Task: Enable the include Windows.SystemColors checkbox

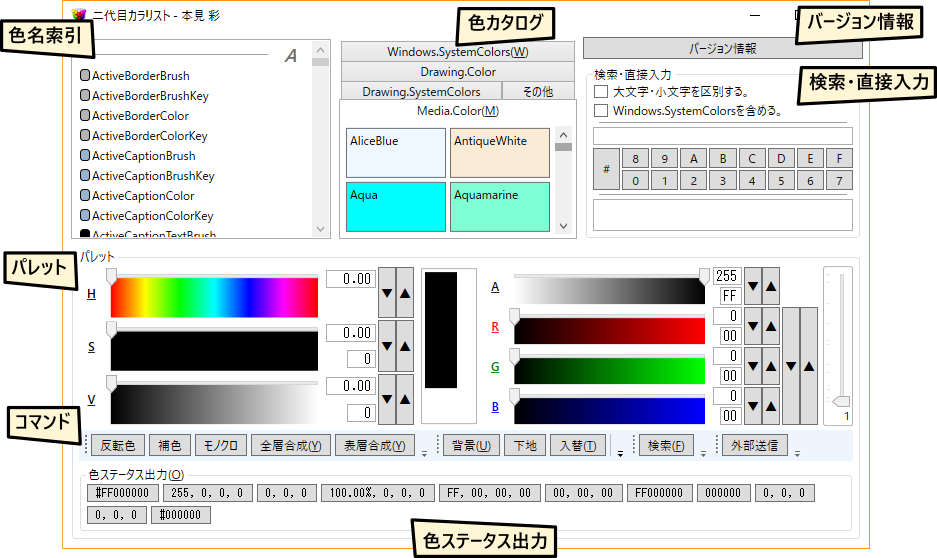Action: point(601,111)
